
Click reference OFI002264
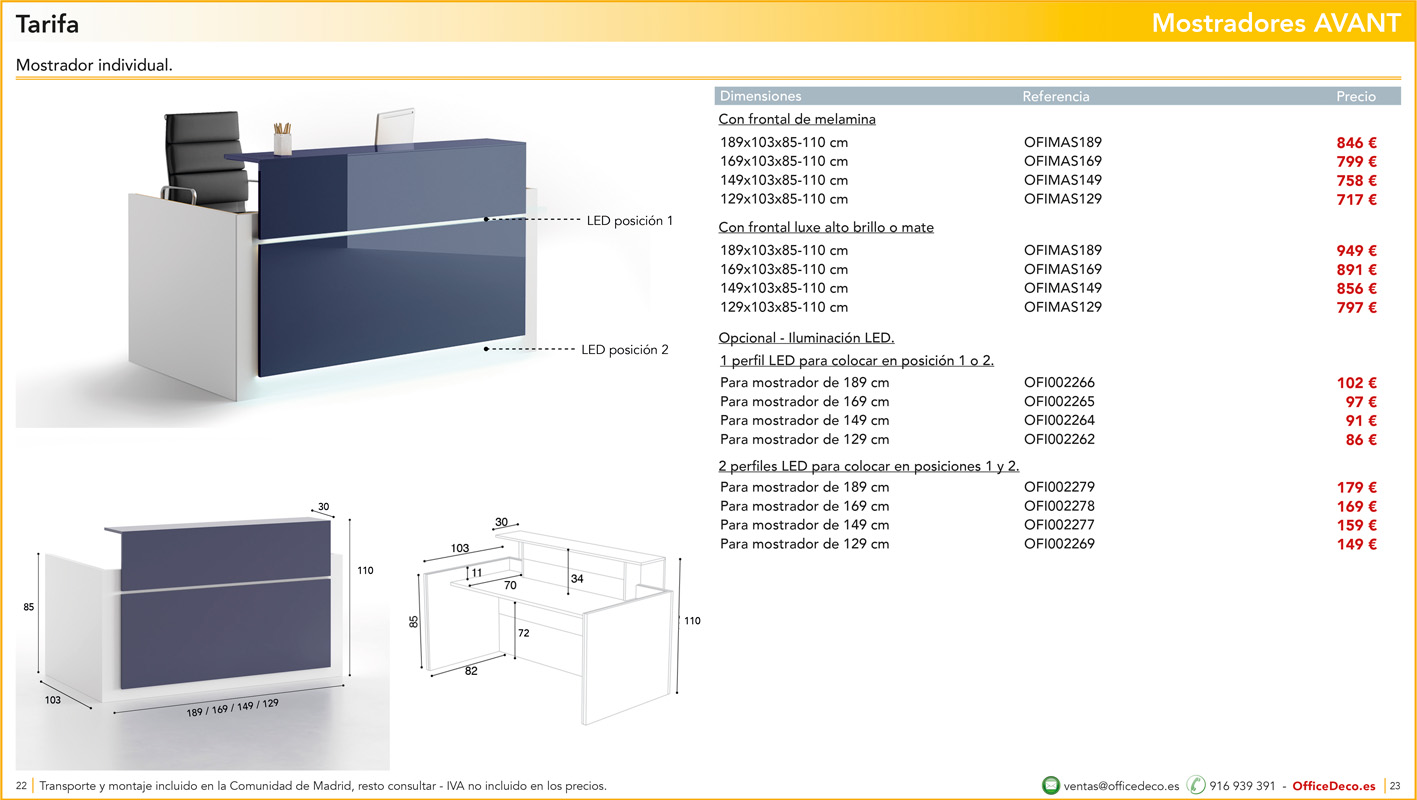pos(1059,420)
